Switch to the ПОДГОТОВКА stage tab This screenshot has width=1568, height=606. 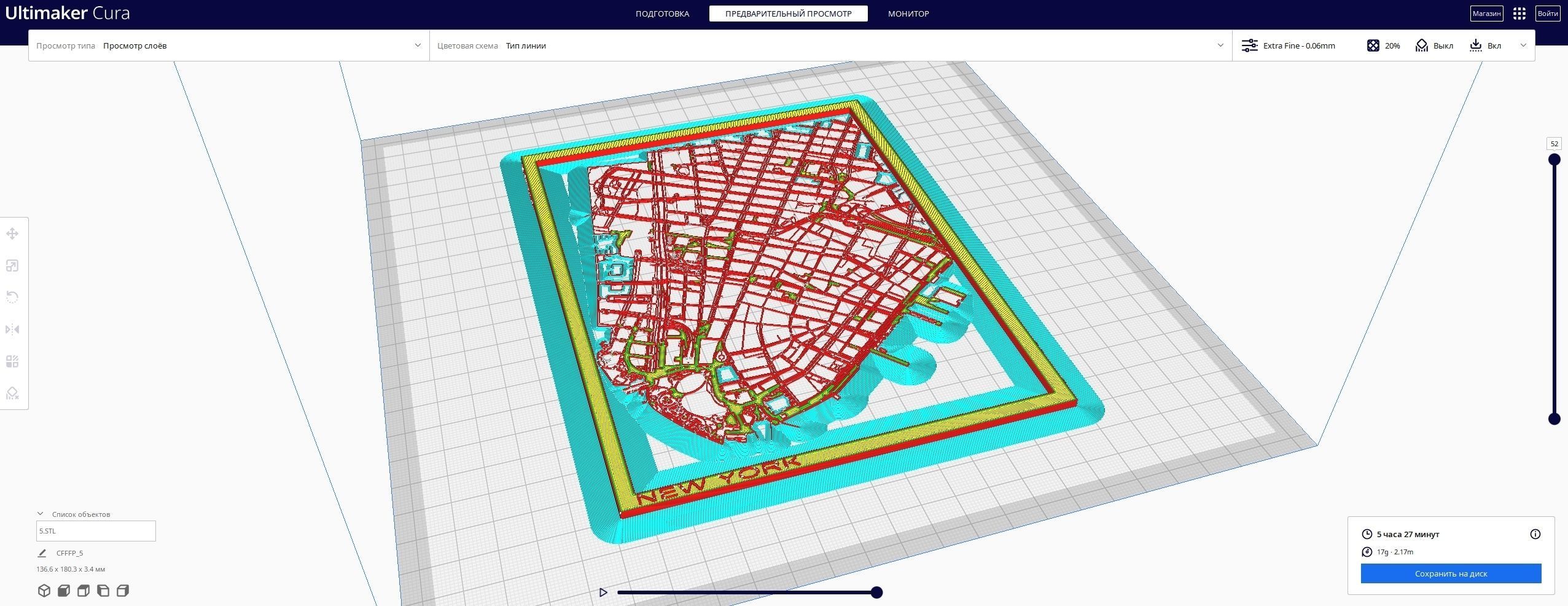tap(662, 14)
